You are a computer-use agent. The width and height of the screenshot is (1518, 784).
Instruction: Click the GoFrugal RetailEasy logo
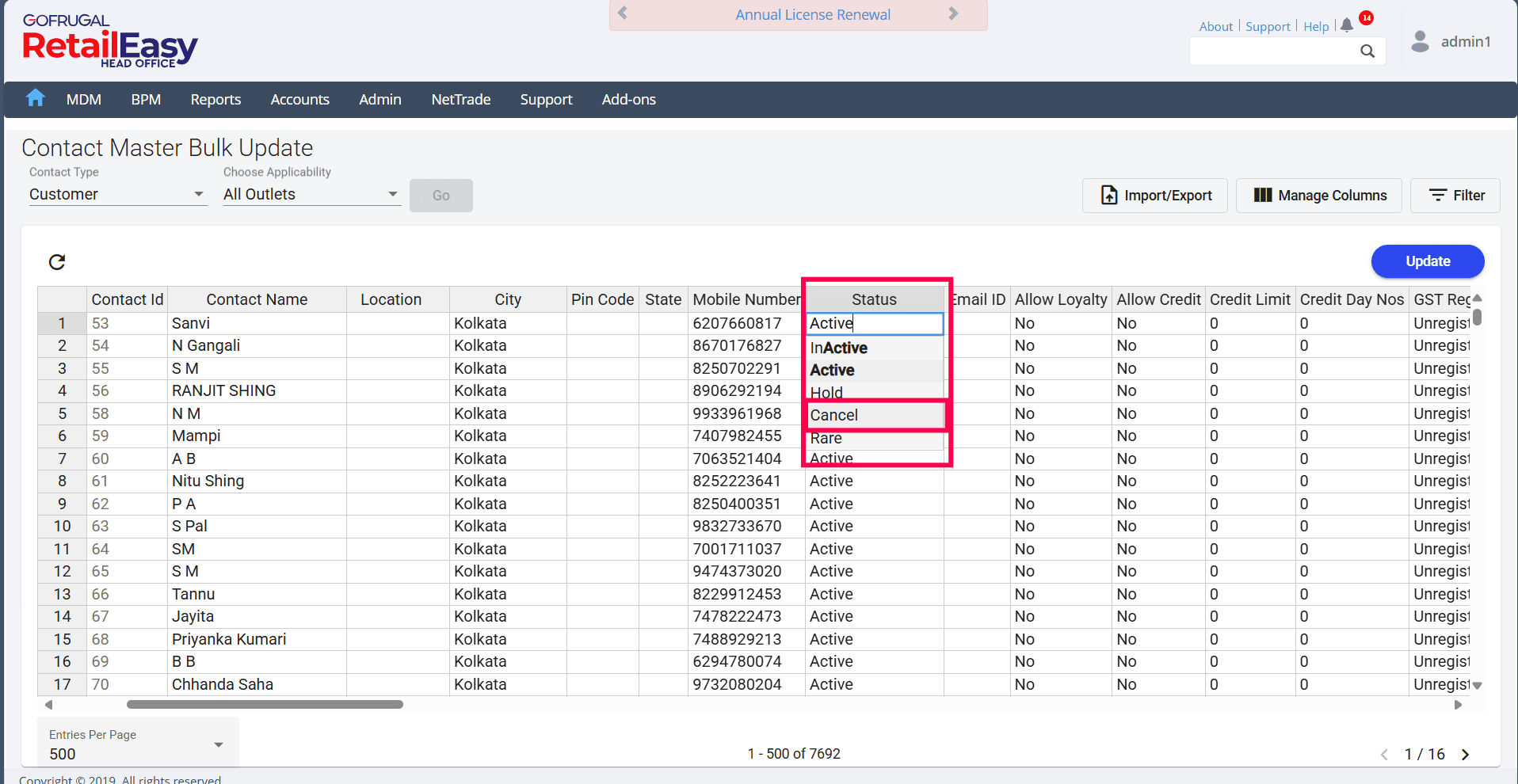click(x=109, y=41)
